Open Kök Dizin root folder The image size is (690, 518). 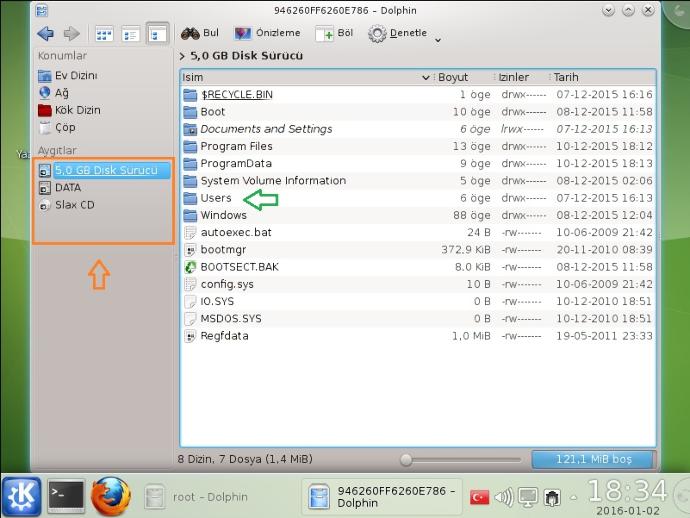(x=70, y=110)
